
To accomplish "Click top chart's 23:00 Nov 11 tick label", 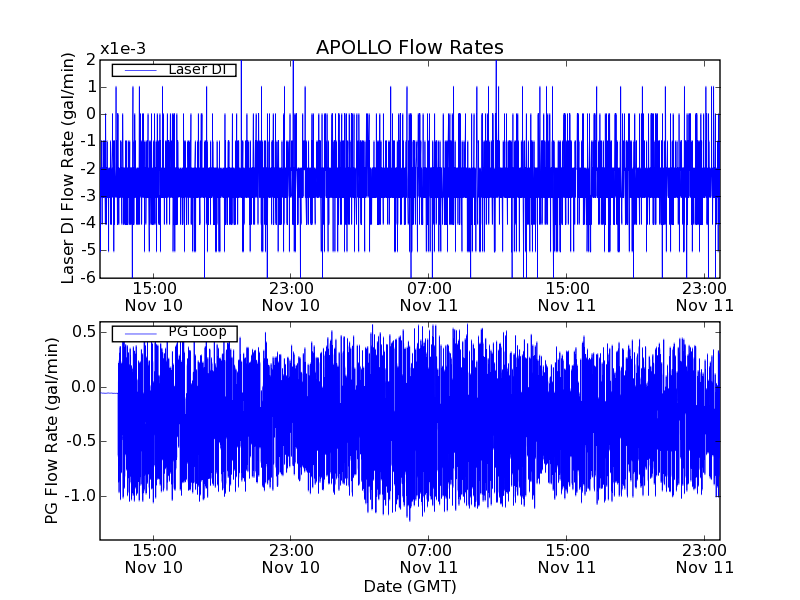I will click(704, 296).
